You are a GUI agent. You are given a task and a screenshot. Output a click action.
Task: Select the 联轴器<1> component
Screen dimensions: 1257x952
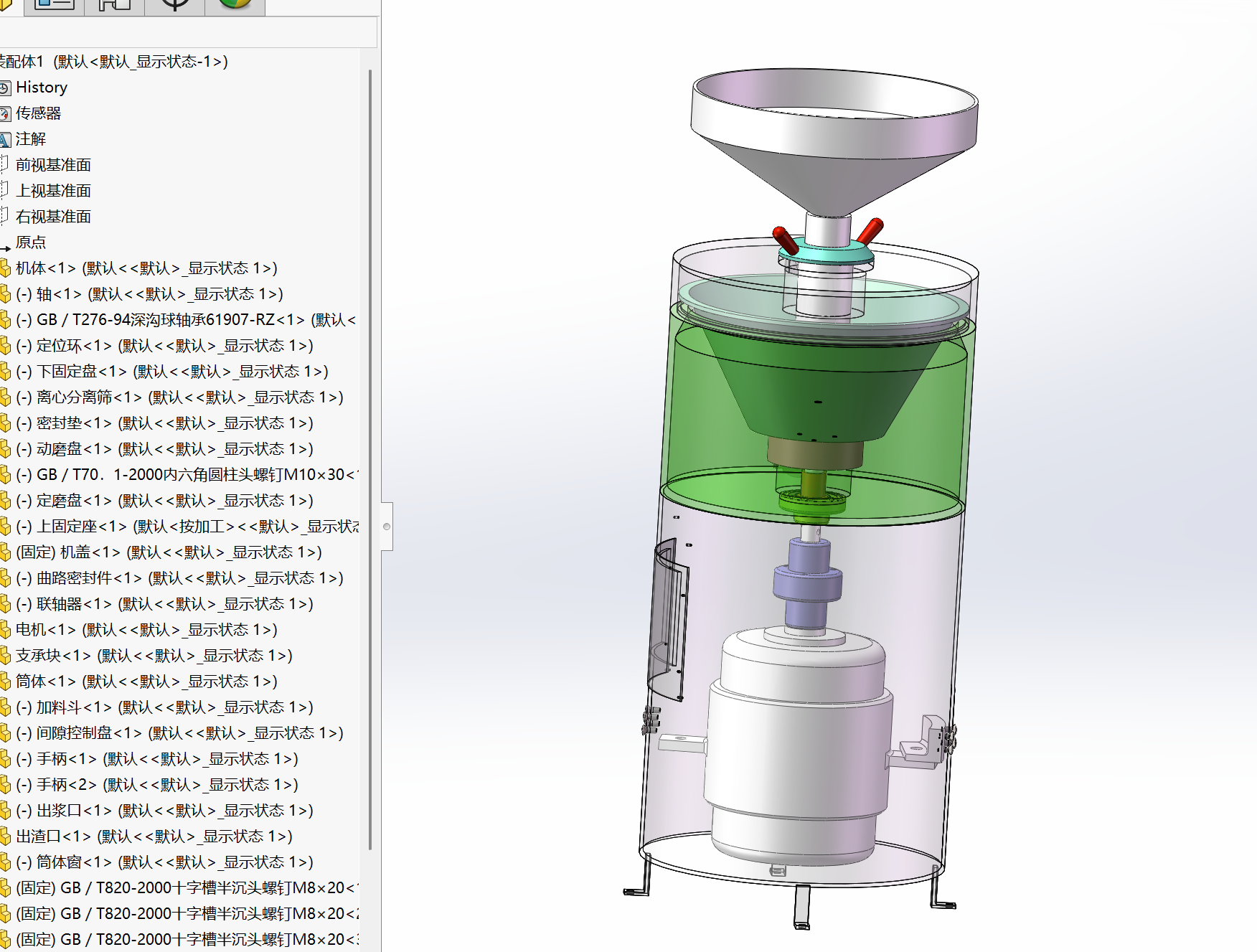point(164,604)
